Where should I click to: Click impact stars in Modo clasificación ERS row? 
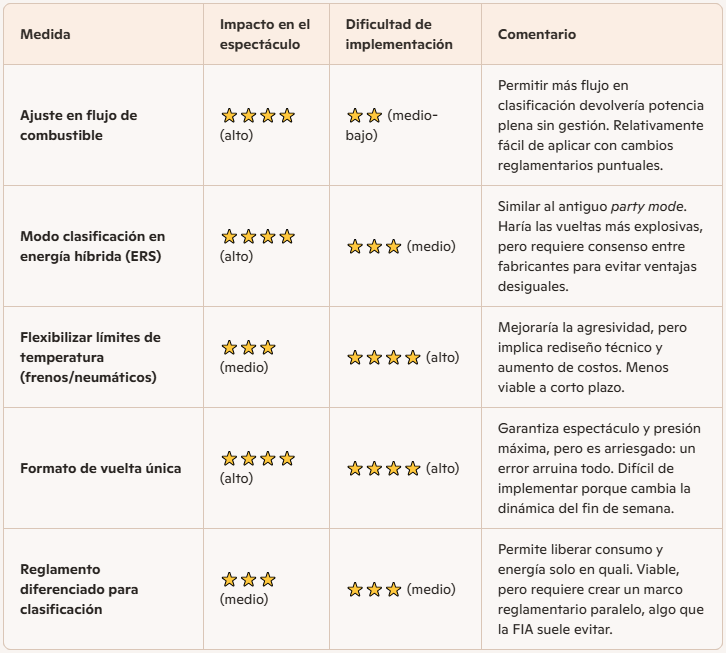[257, 237]
